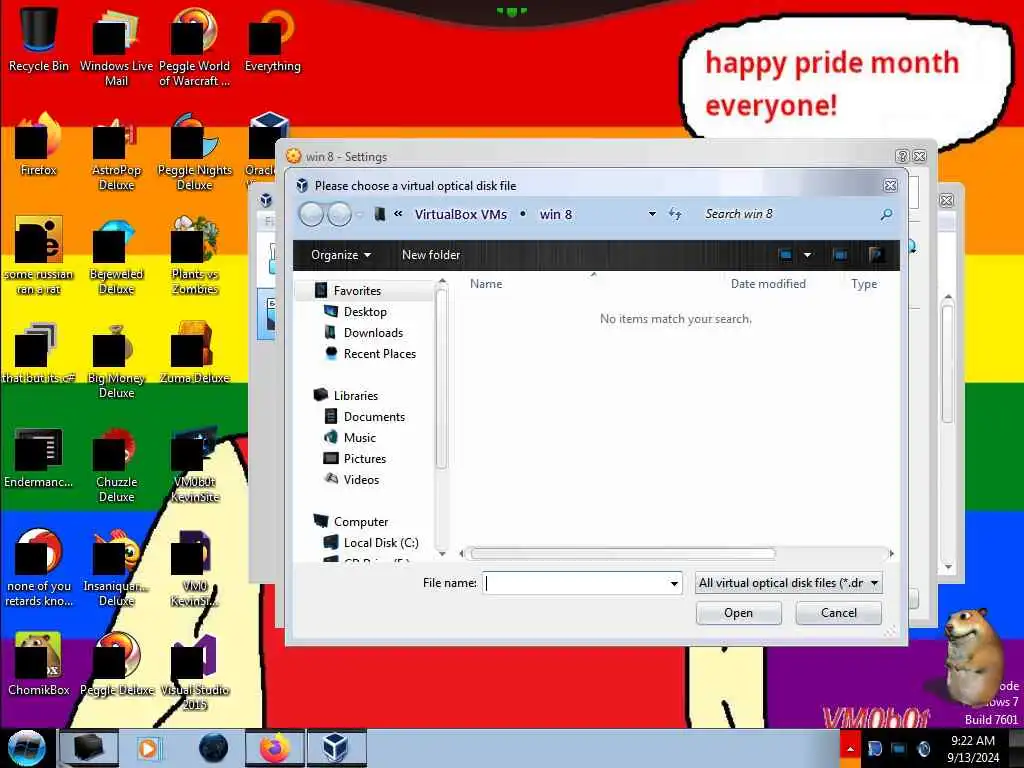Screen dimensions: 1024x768
Task: Click win 8 Settings help button
Action: click(x=902, y=156)
